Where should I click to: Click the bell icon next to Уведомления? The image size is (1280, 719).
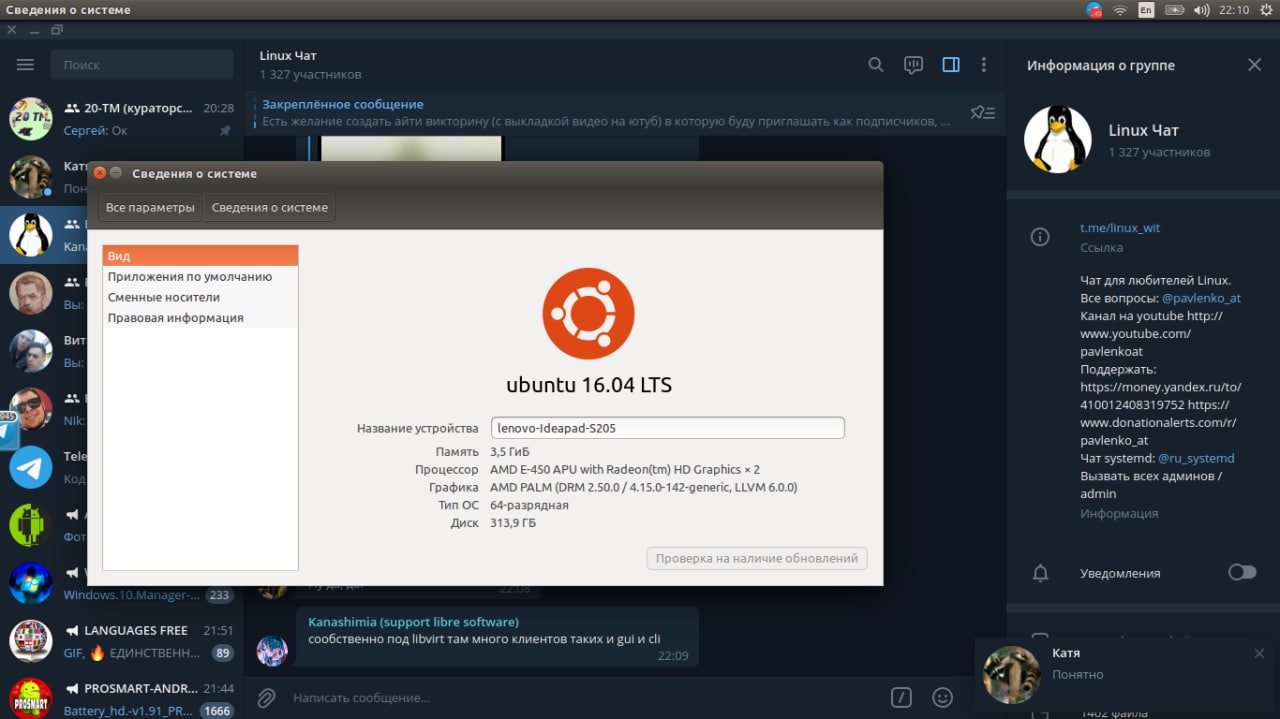tap(1040, 573)
